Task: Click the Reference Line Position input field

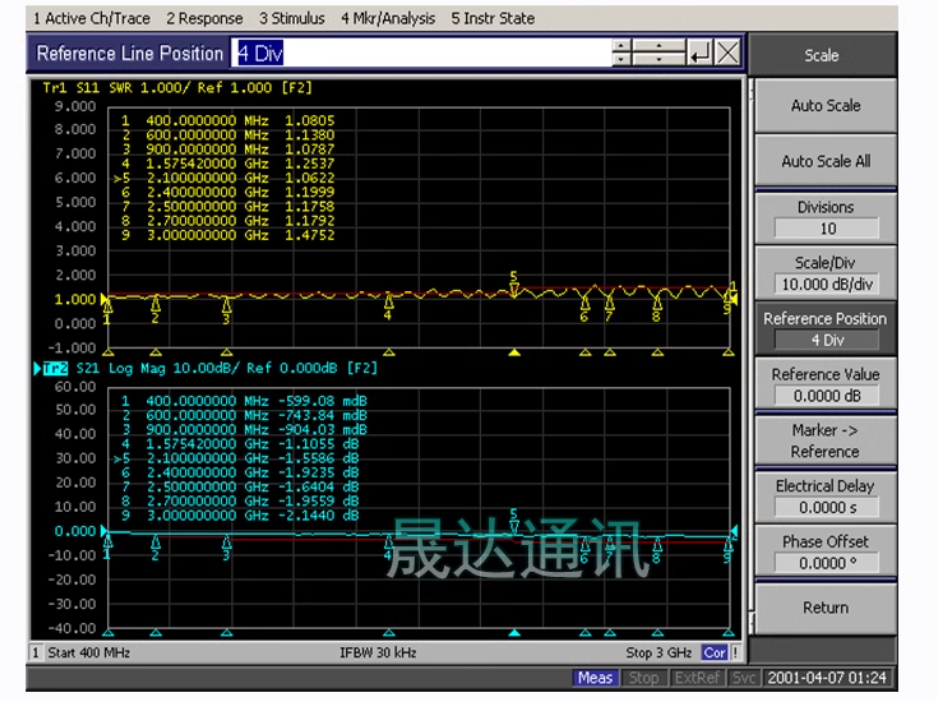Action: pos(420,54)
